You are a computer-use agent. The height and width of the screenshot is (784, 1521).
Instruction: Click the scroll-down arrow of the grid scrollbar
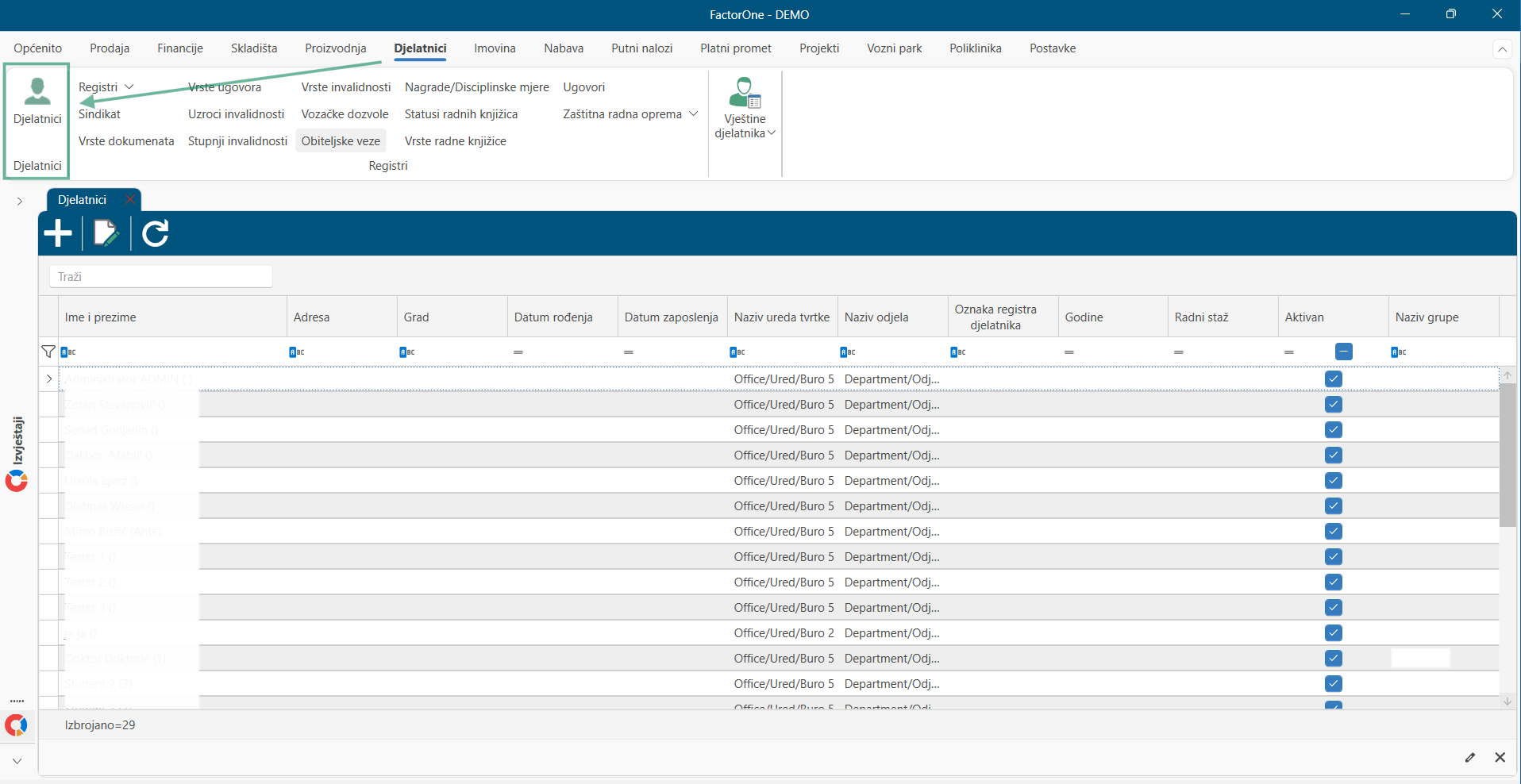[1508, 701]
